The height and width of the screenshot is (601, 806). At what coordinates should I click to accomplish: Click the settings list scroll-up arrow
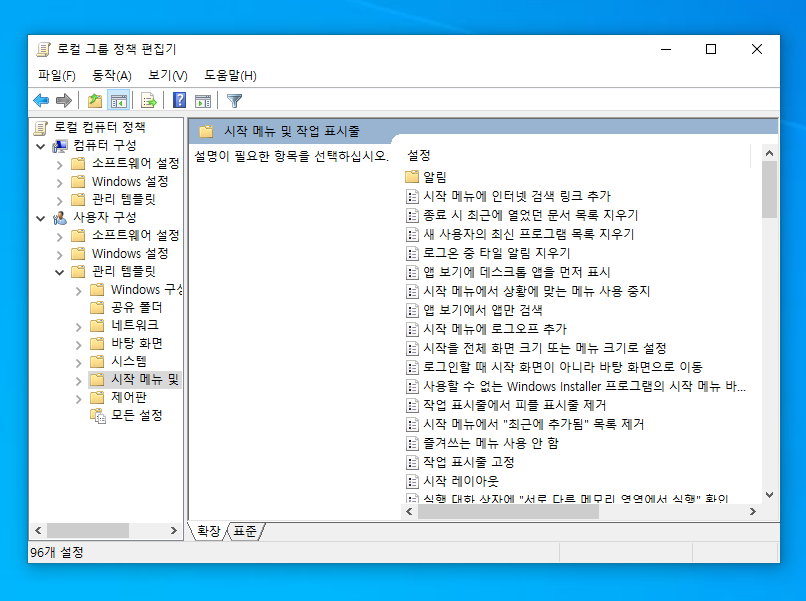coord(769,153)
